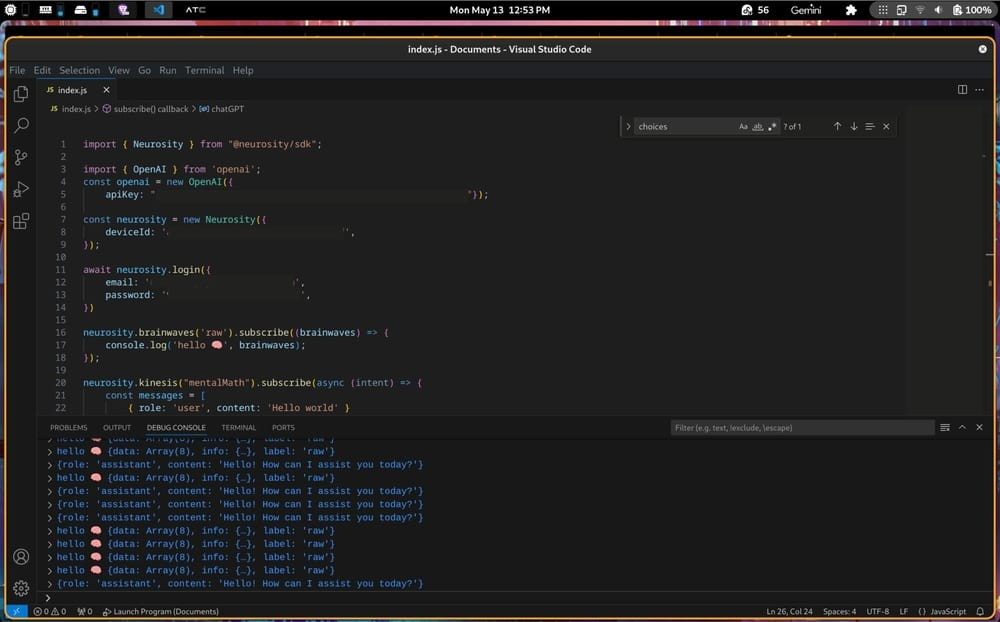The image size is (1000, 622).
Task: Click the Ln 26, Col 24 status item
Action: (789, 611)
